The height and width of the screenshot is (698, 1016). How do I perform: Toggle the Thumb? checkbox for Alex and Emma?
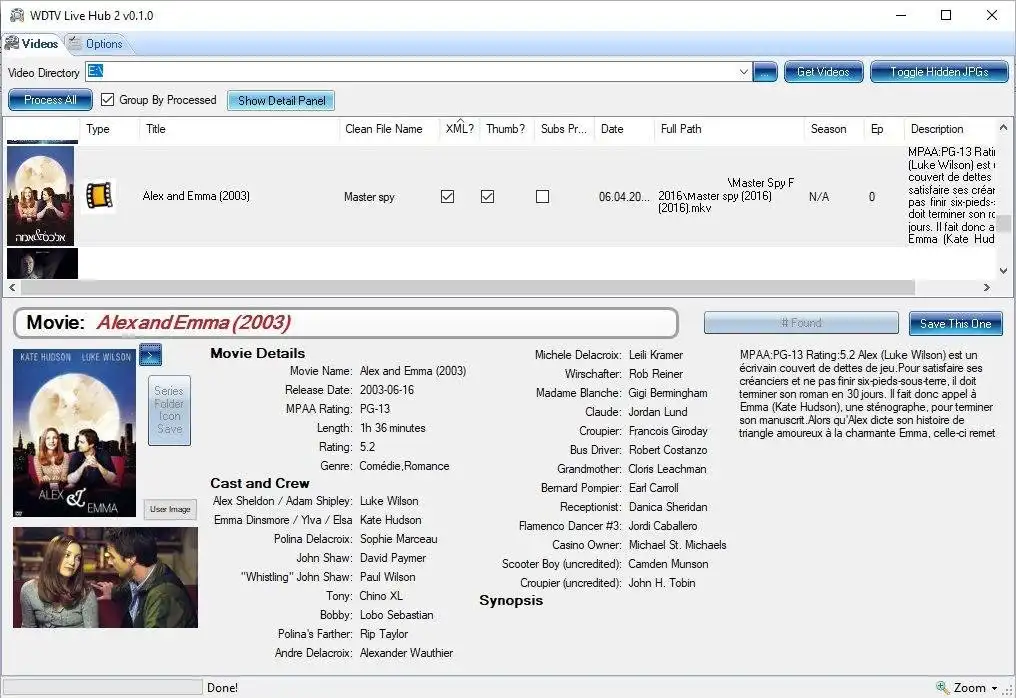point(487,196)
